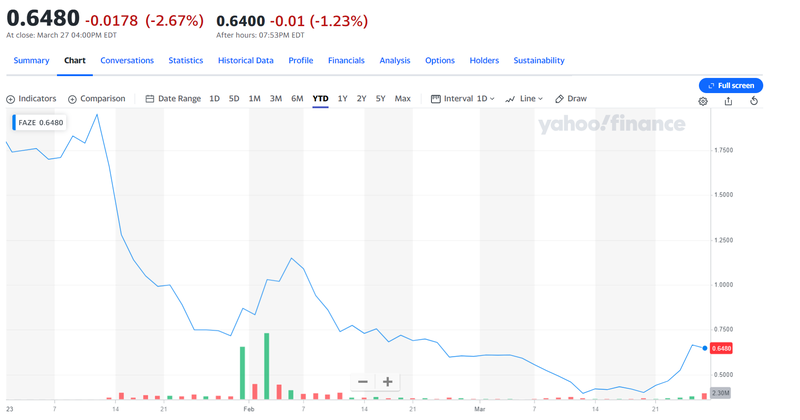Click the blue 0.6480 price marker
The height and width of the screenshot is (420, 800).
[722, 348]
